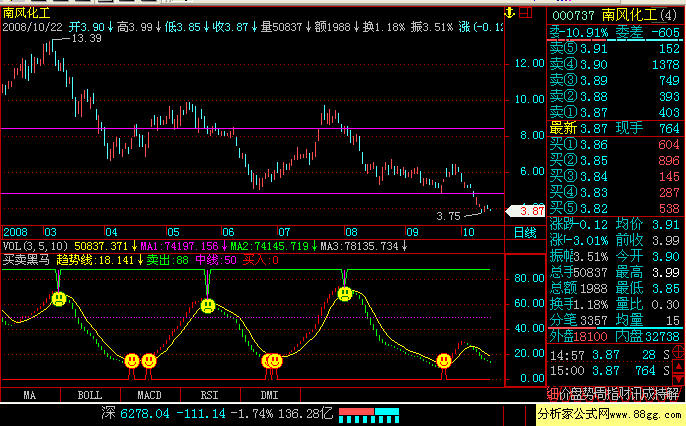Click the 南风化工 chart title in the chart corner
Viewport: 686px width, 426px height.
coord(26,13)
